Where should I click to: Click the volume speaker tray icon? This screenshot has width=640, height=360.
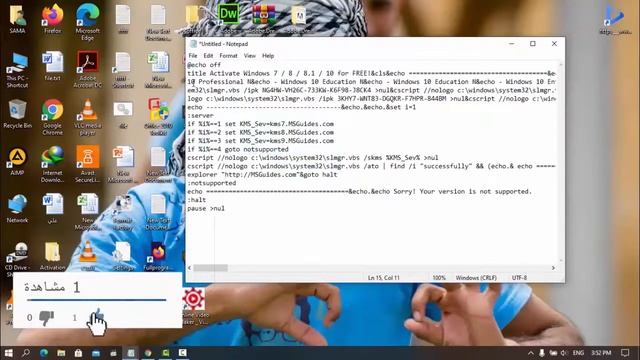pyautogui.click(x=564, y=353)
